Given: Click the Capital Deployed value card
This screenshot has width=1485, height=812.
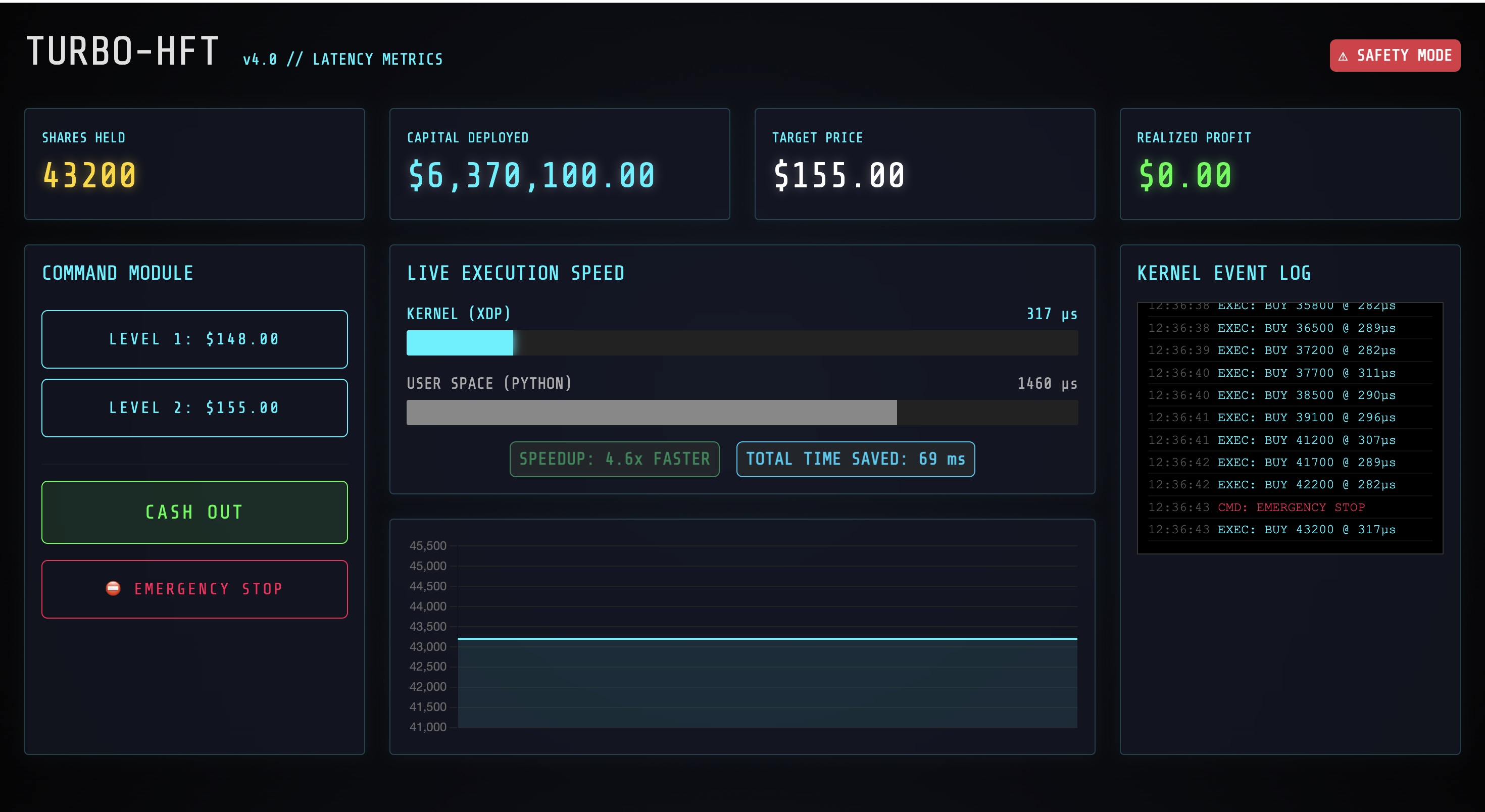Looking at the screenshot, I should click(559, 164).
